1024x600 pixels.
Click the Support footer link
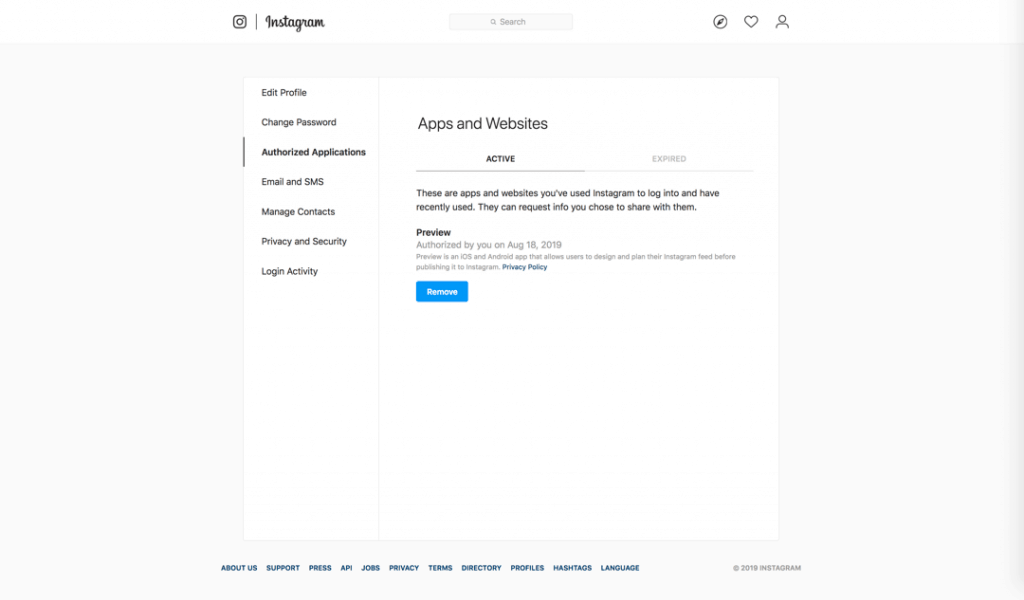(283, 568)
